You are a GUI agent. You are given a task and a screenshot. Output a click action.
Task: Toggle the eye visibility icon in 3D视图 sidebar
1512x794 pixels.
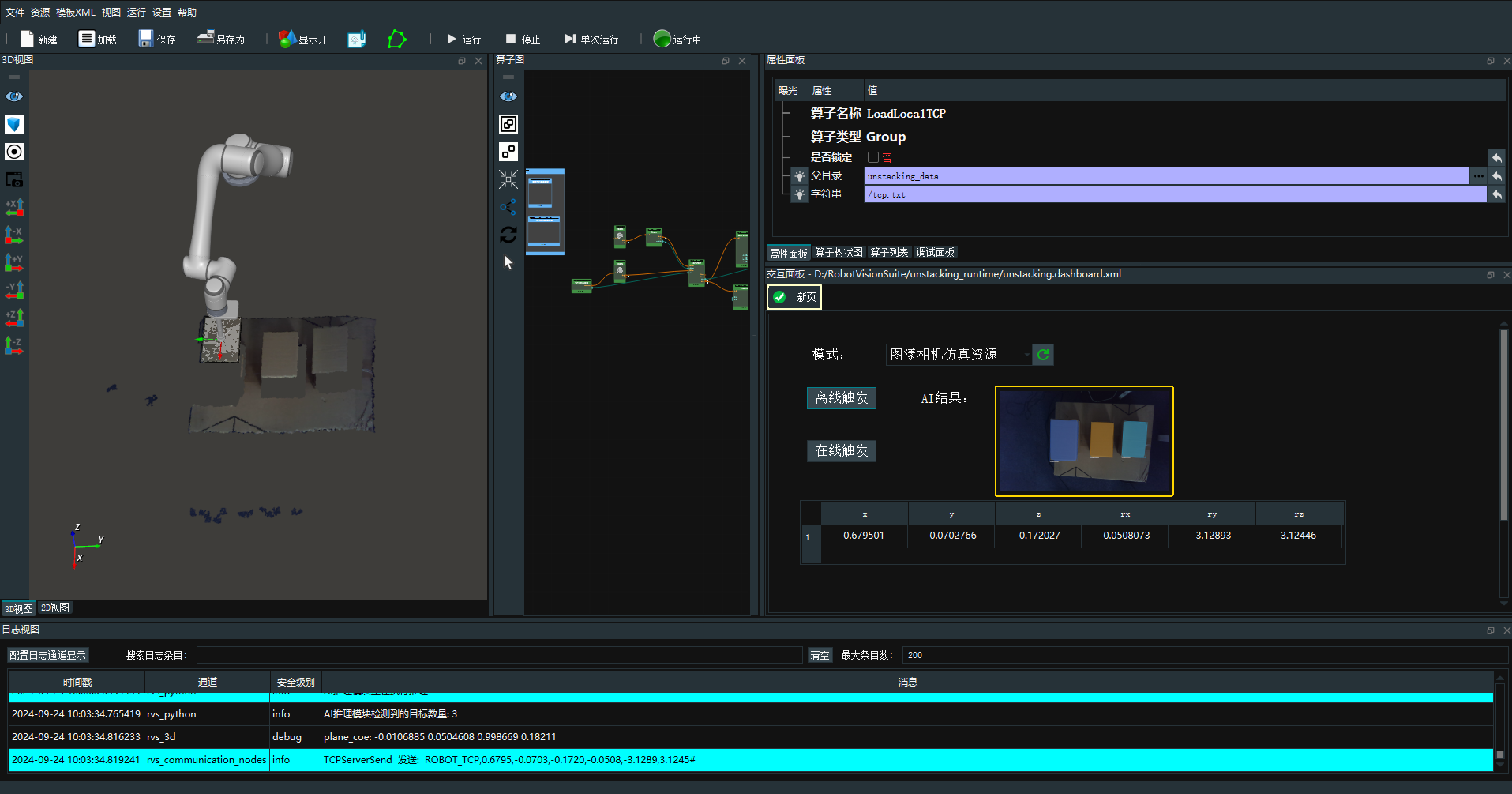[x=14, y=96]
